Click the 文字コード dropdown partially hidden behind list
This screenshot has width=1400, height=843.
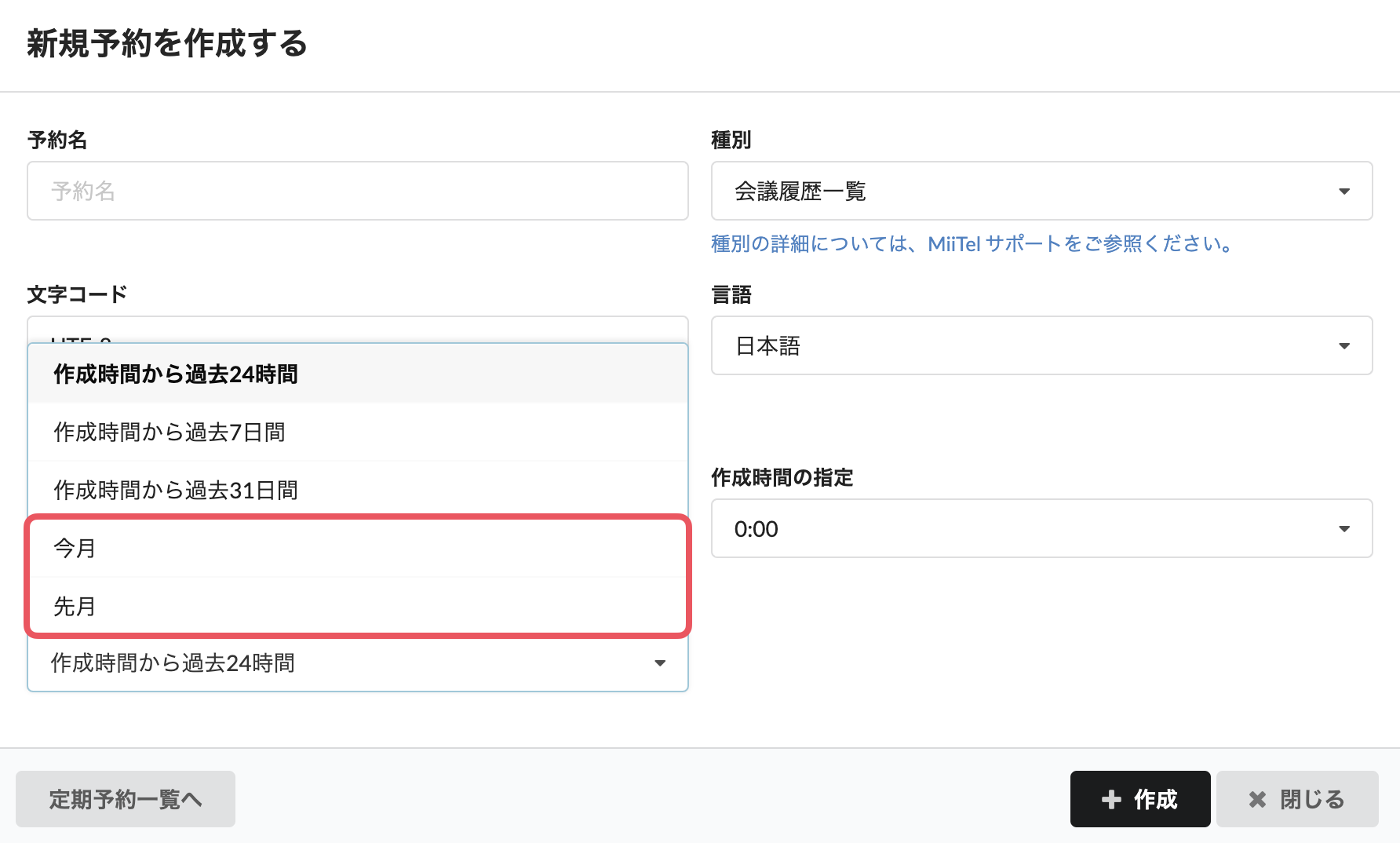pos(358,330)
